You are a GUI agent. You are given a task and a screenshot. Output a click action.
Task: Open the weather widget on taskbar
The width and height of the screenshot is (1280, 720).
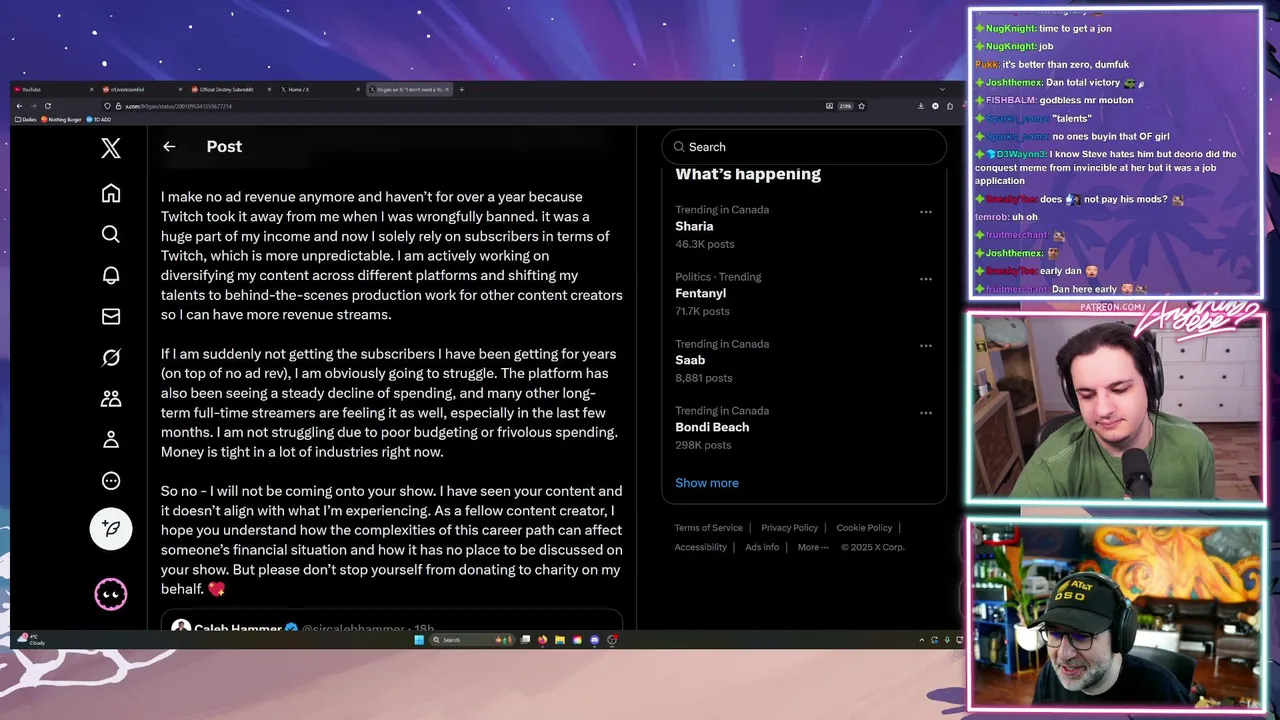coord(31,640)
